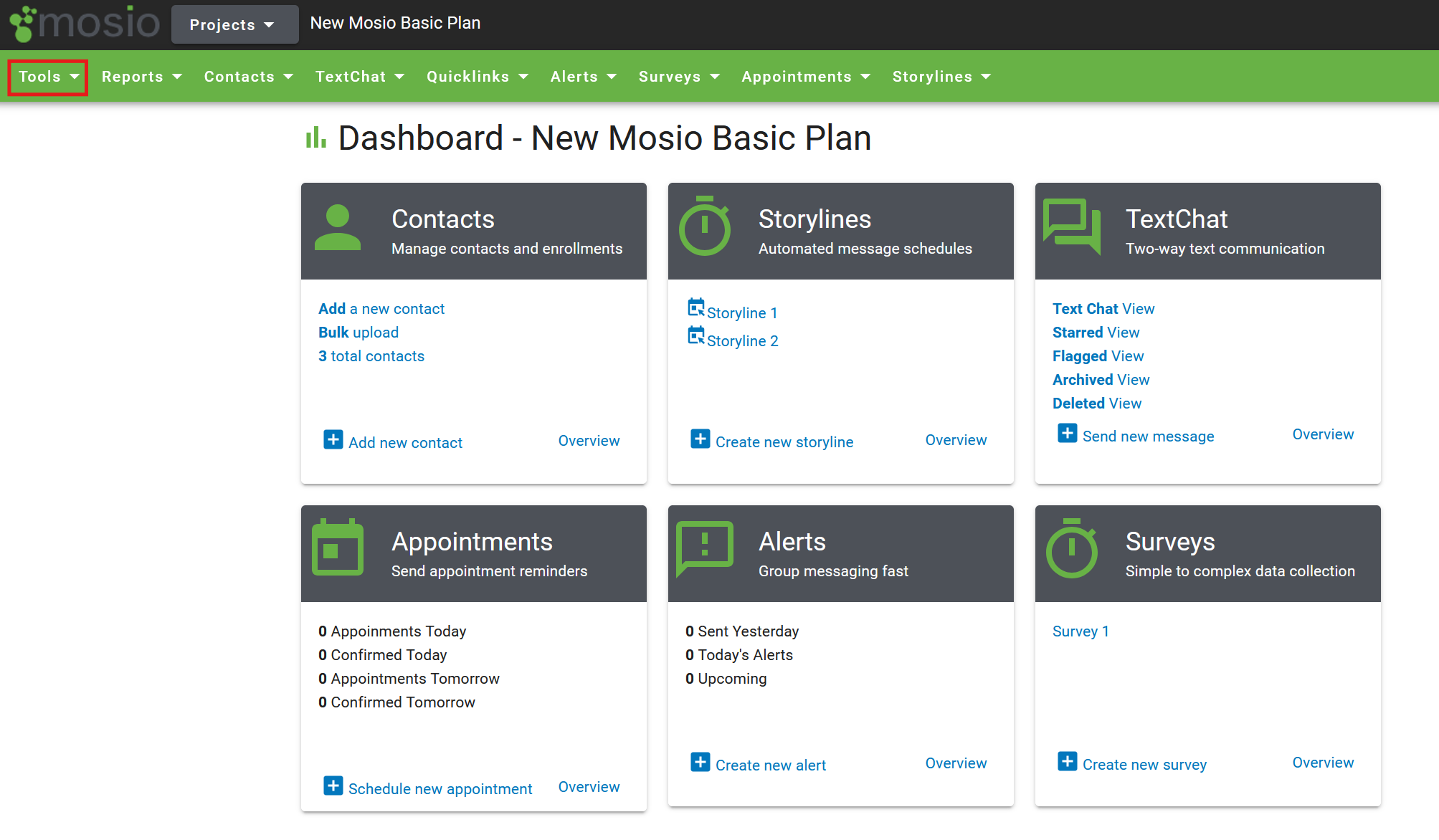Expand the Contacts menu in navbar
The image size is (1439, 840).
[x=249, y=77]
